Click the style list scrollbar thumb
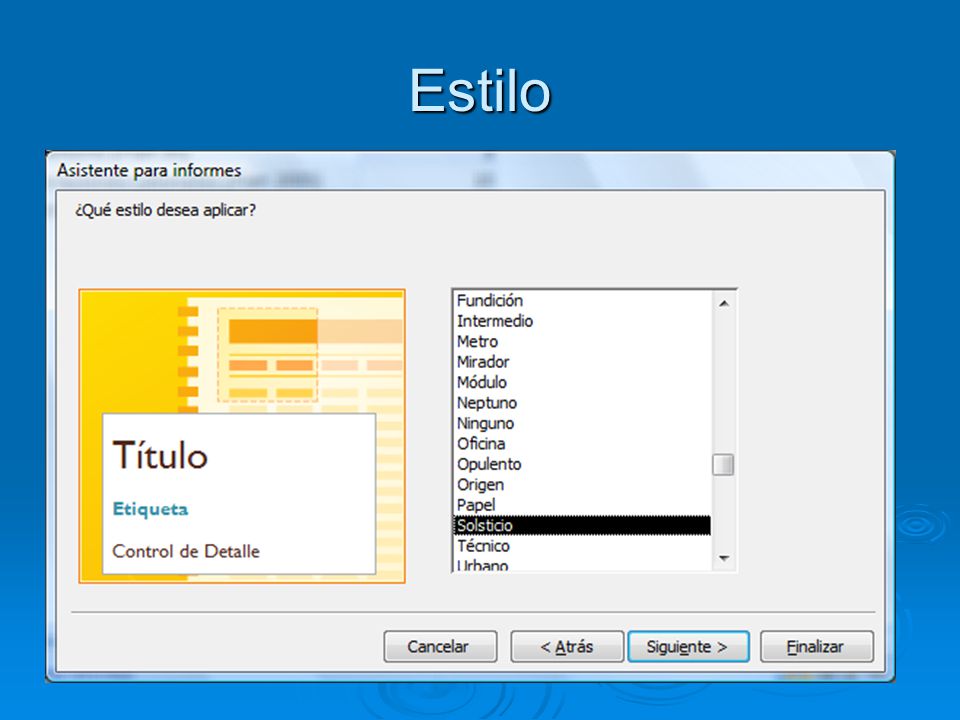This screenshot has height=720, width=960. (x=723, y=464)
